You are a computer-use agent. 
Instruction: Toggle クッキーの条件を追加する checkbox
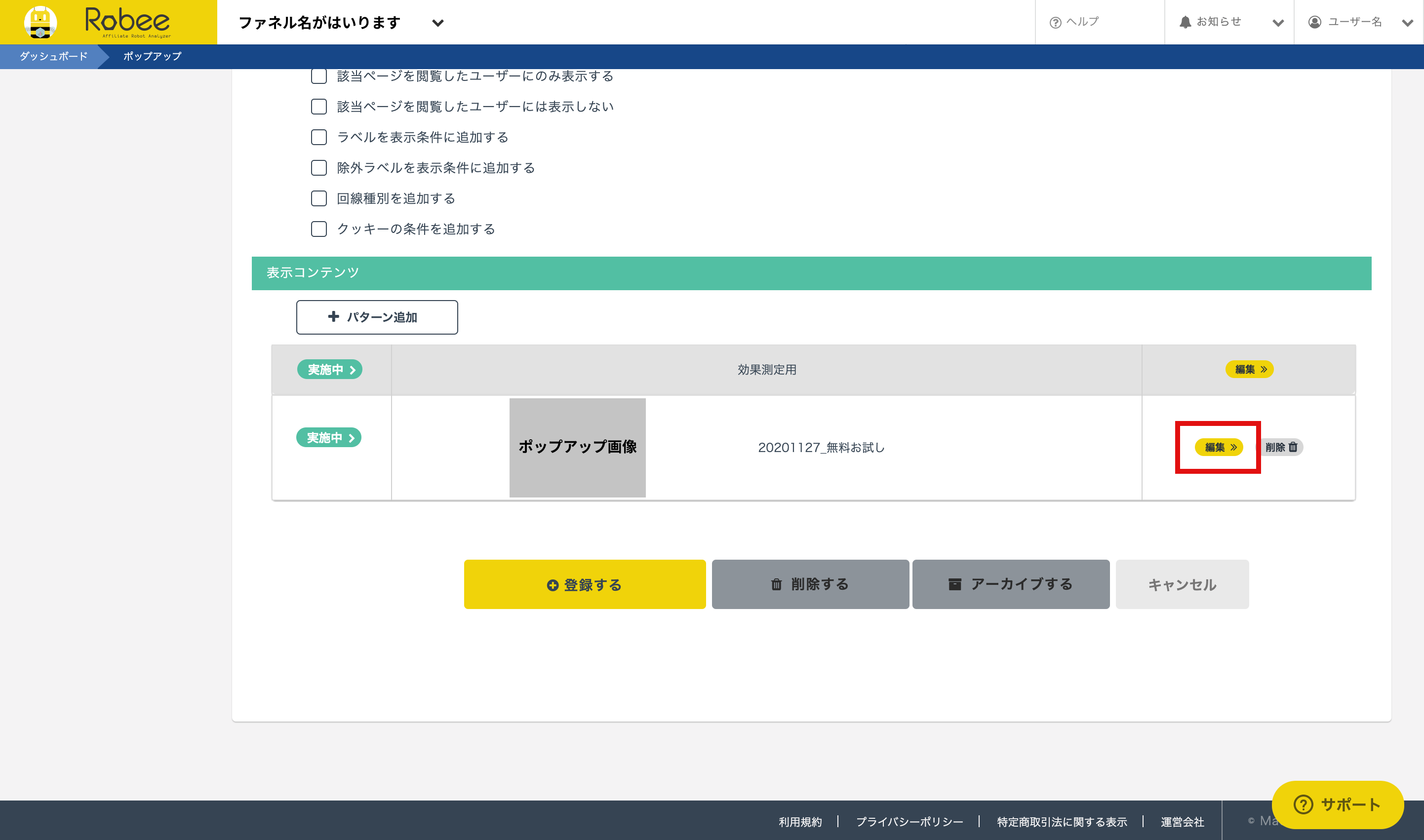click(319, 229)
